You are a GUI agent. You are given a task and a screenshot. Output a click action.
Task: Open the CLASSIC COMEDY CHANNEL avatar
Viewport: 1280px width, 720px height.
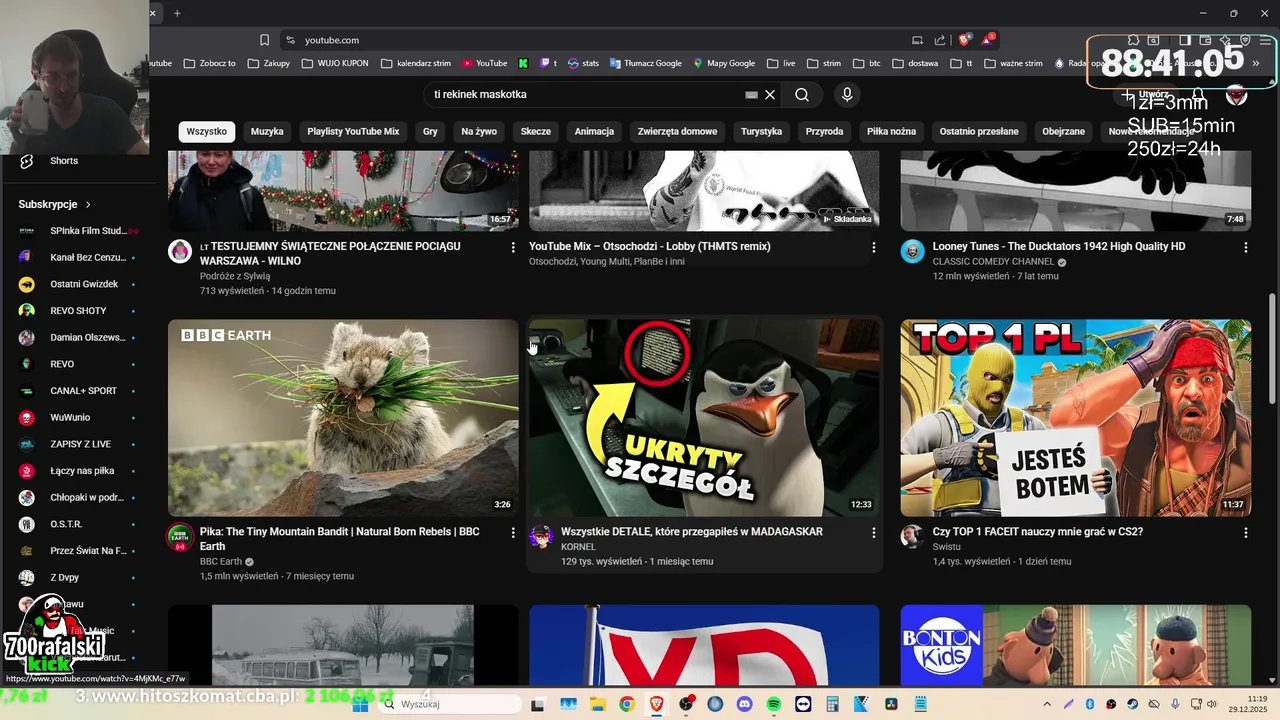coord(912,251)
